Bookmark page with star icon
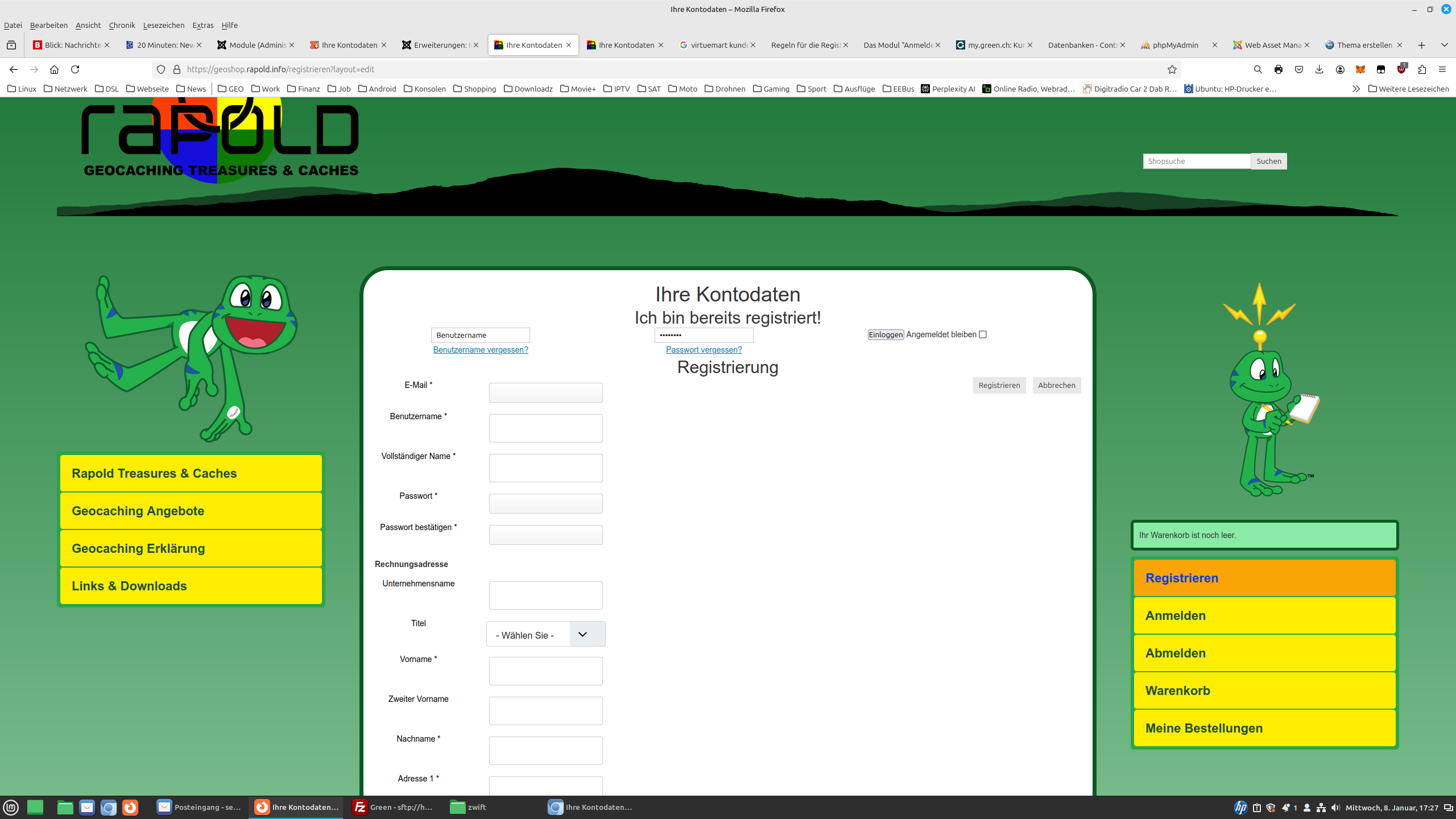The width and height of the screenshot is (1456, 819). (x=1172, y=69)
